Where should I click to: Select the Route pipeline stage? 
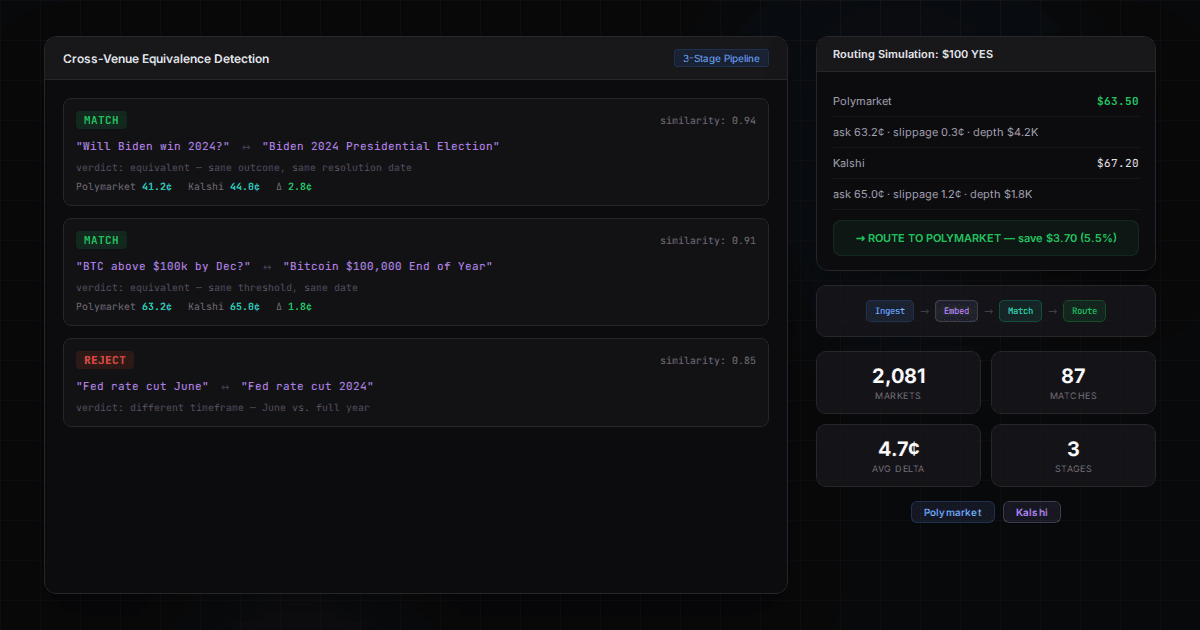(1084, 311)
